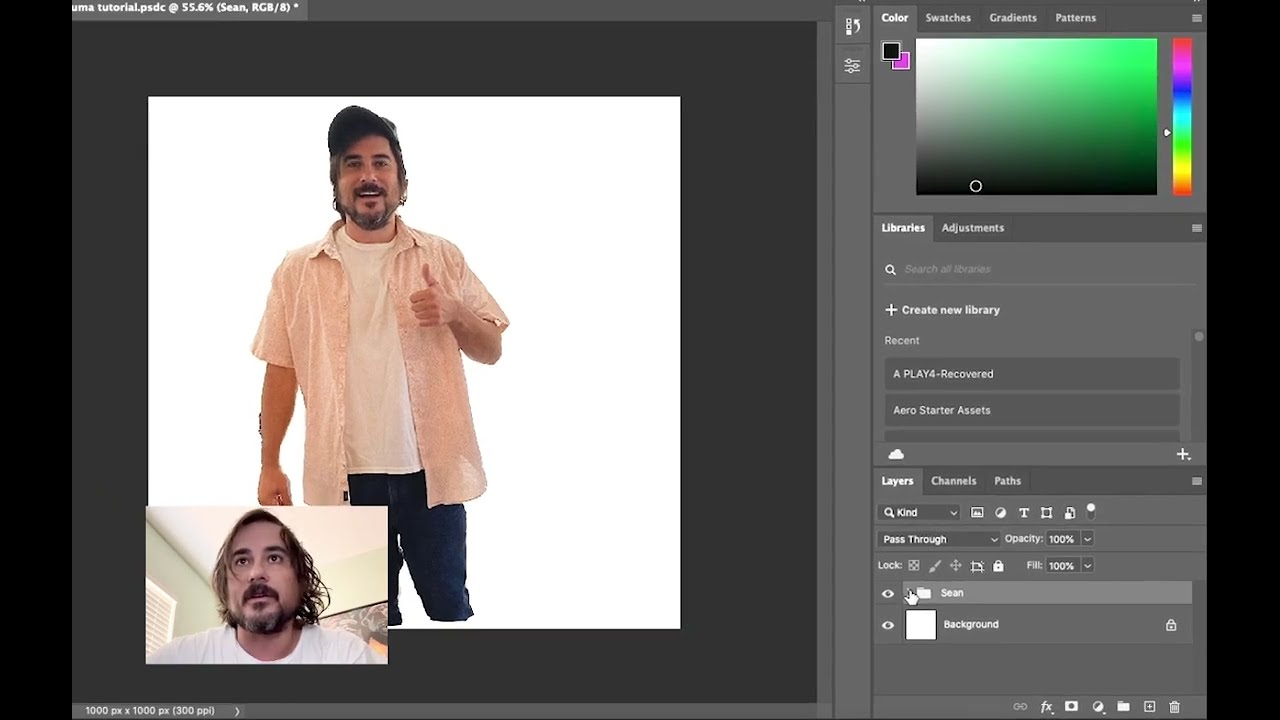
Task: Select the Color tab
Action: pyautogui.click(x=895, y=18)
